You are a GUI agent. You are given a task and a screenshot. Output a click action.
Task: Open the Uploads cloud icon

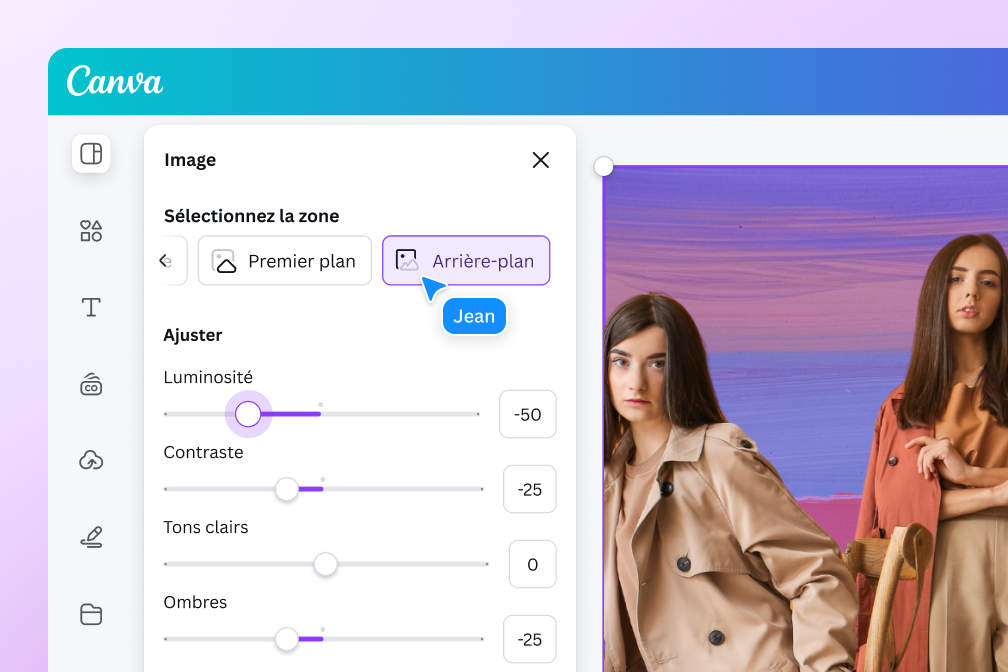[91, 460]
